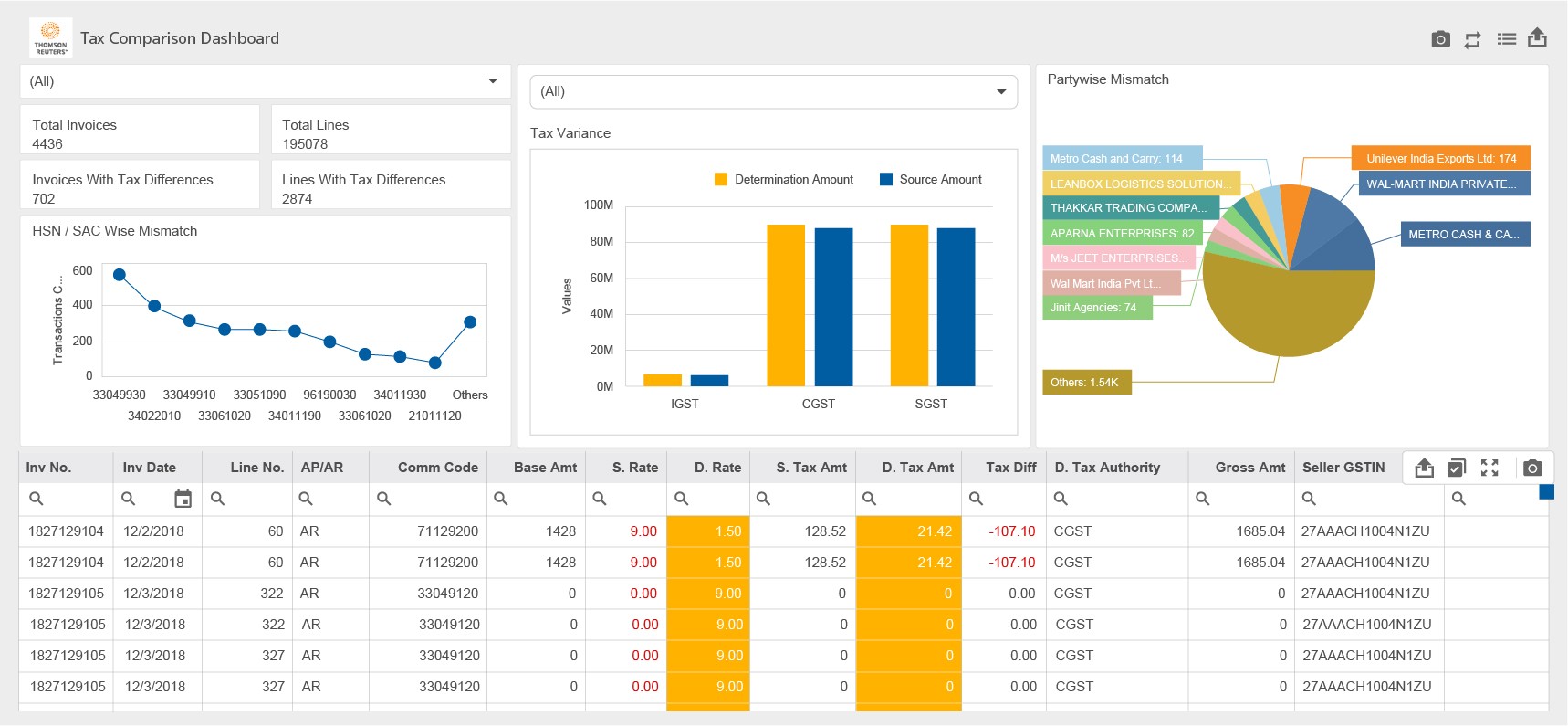This screenshot has width=1568, height=726.
Task: Search the Inv No. column
Action: pos(37,499)
